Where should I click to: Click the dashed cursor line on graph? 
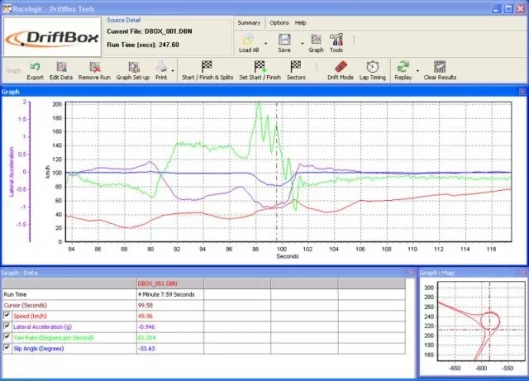pos(277,172)
